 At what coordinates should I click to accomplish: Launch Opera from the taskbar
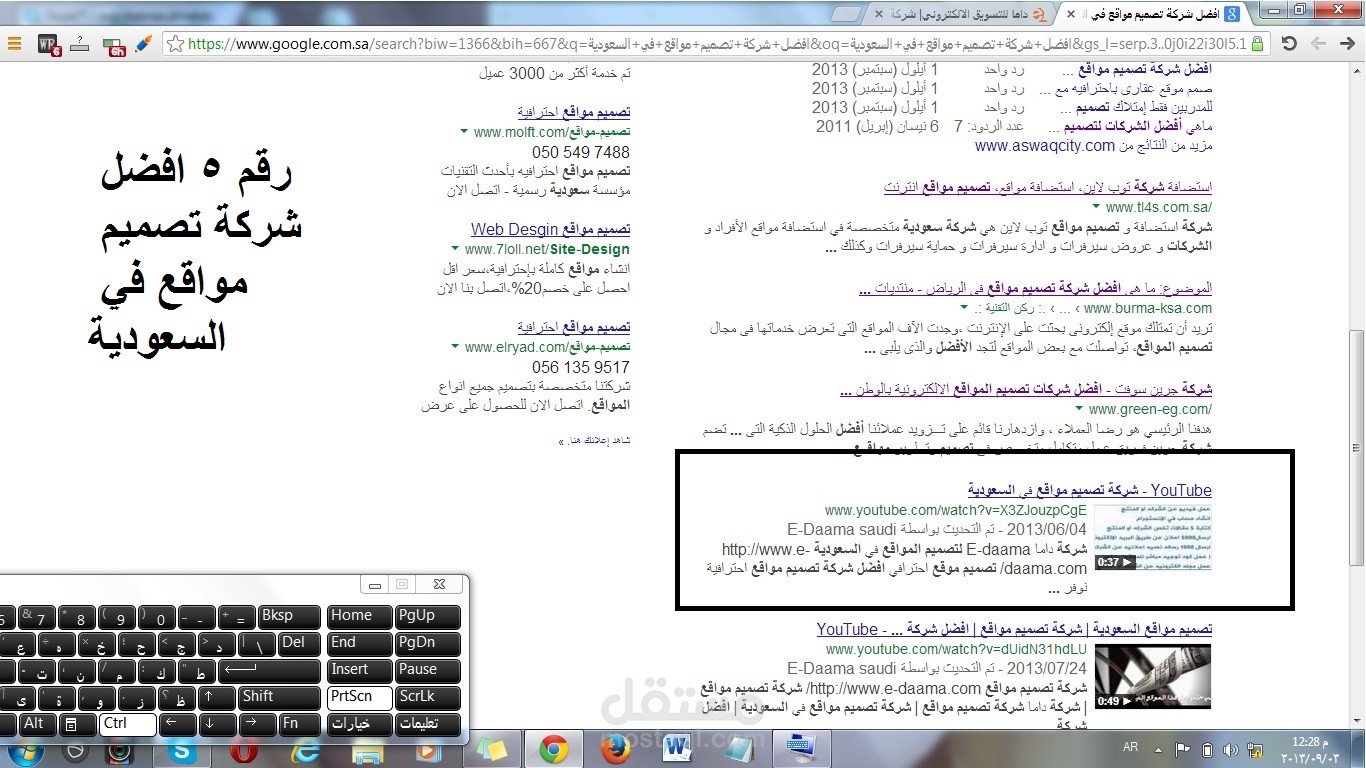click(243, 750)
